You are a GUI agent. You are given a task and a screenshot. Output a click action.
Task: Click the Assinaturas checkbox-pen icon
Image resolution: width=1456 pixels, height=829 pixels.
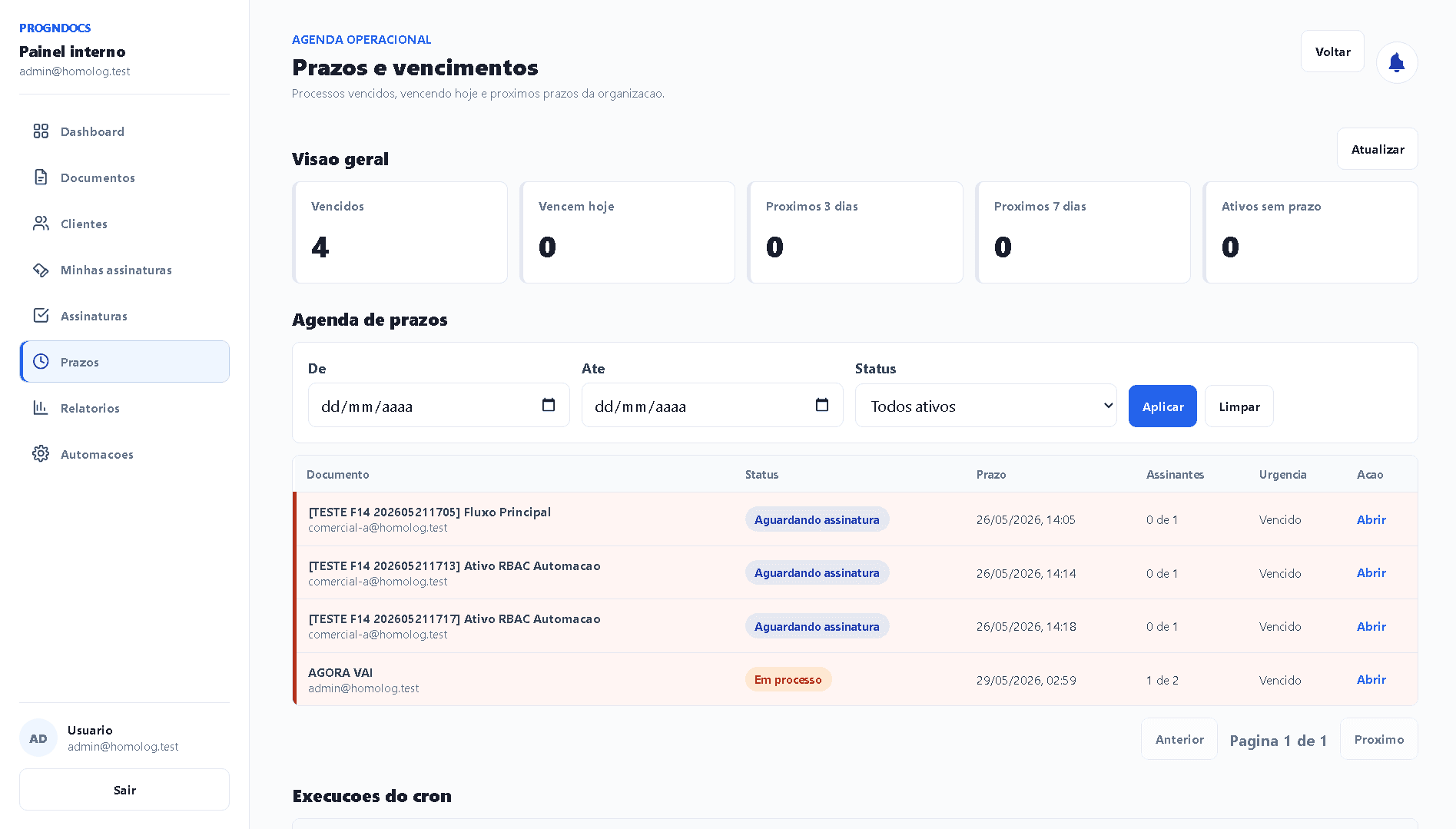point(41,316)
